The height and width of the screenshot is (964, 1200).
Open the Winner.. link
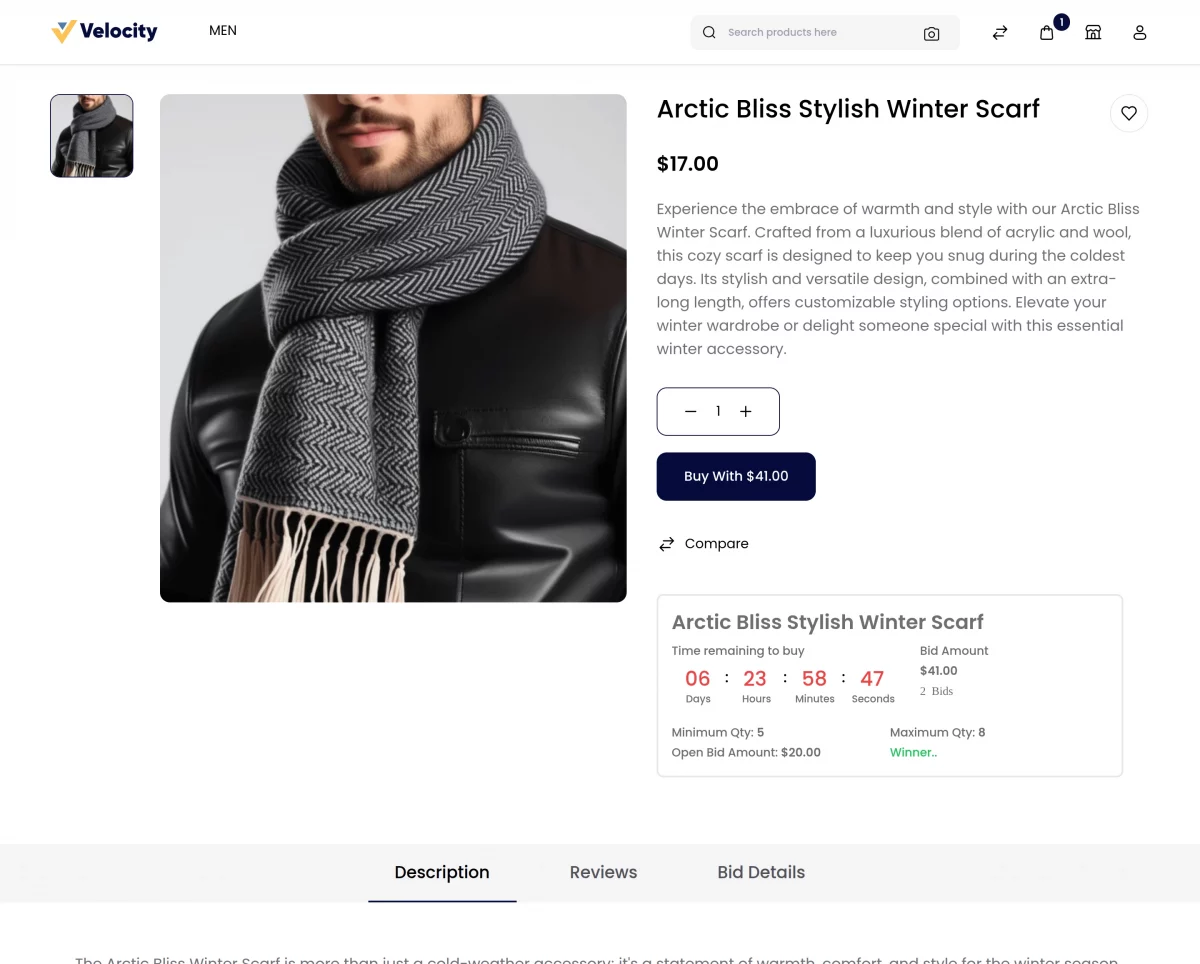(x=912, y=752)
